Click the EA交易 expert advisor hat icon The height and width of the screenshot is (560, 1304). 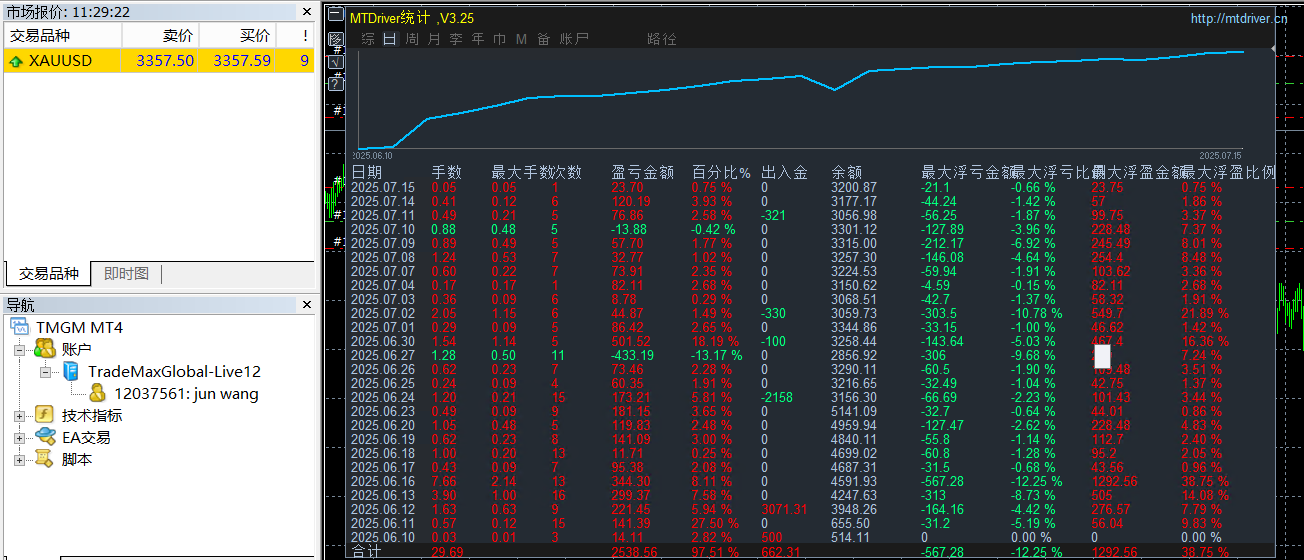pyautogui.click(x=45, y=437)
